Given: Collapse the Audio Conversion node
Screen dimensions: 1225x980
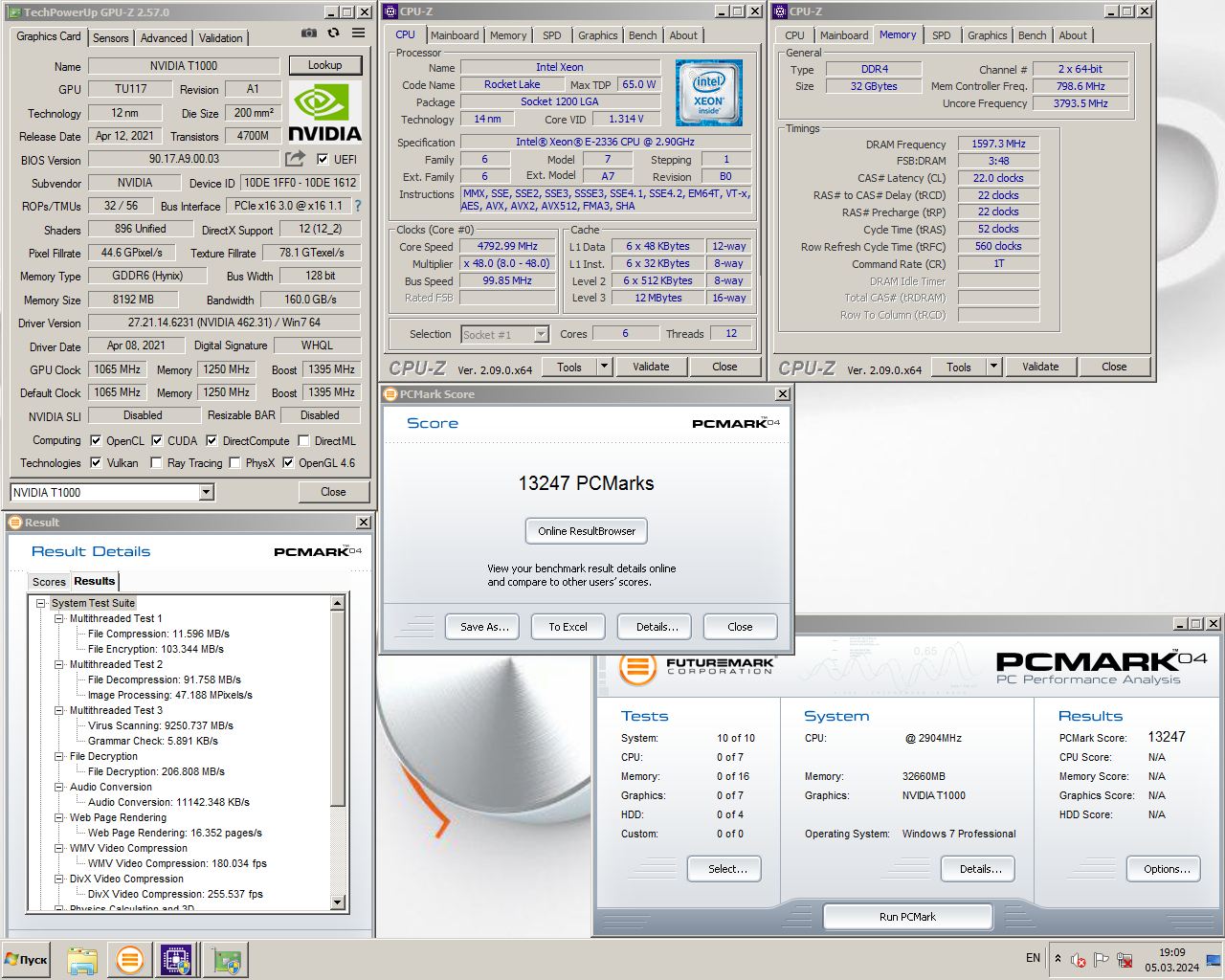Looking at the screenshot, I should 59,787.
